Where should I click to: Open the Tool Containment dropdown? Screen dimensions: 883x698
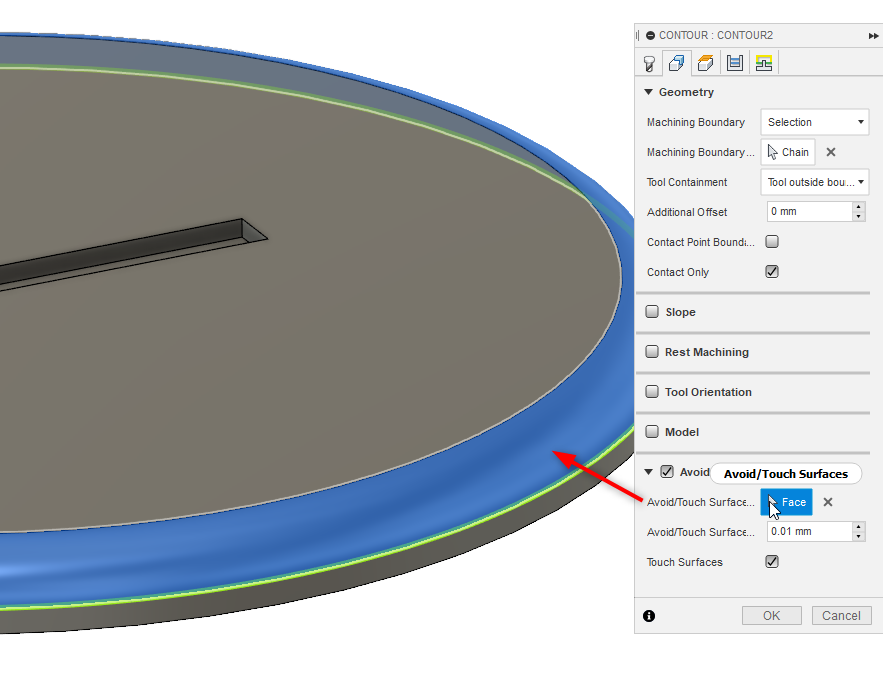point(814,182)
